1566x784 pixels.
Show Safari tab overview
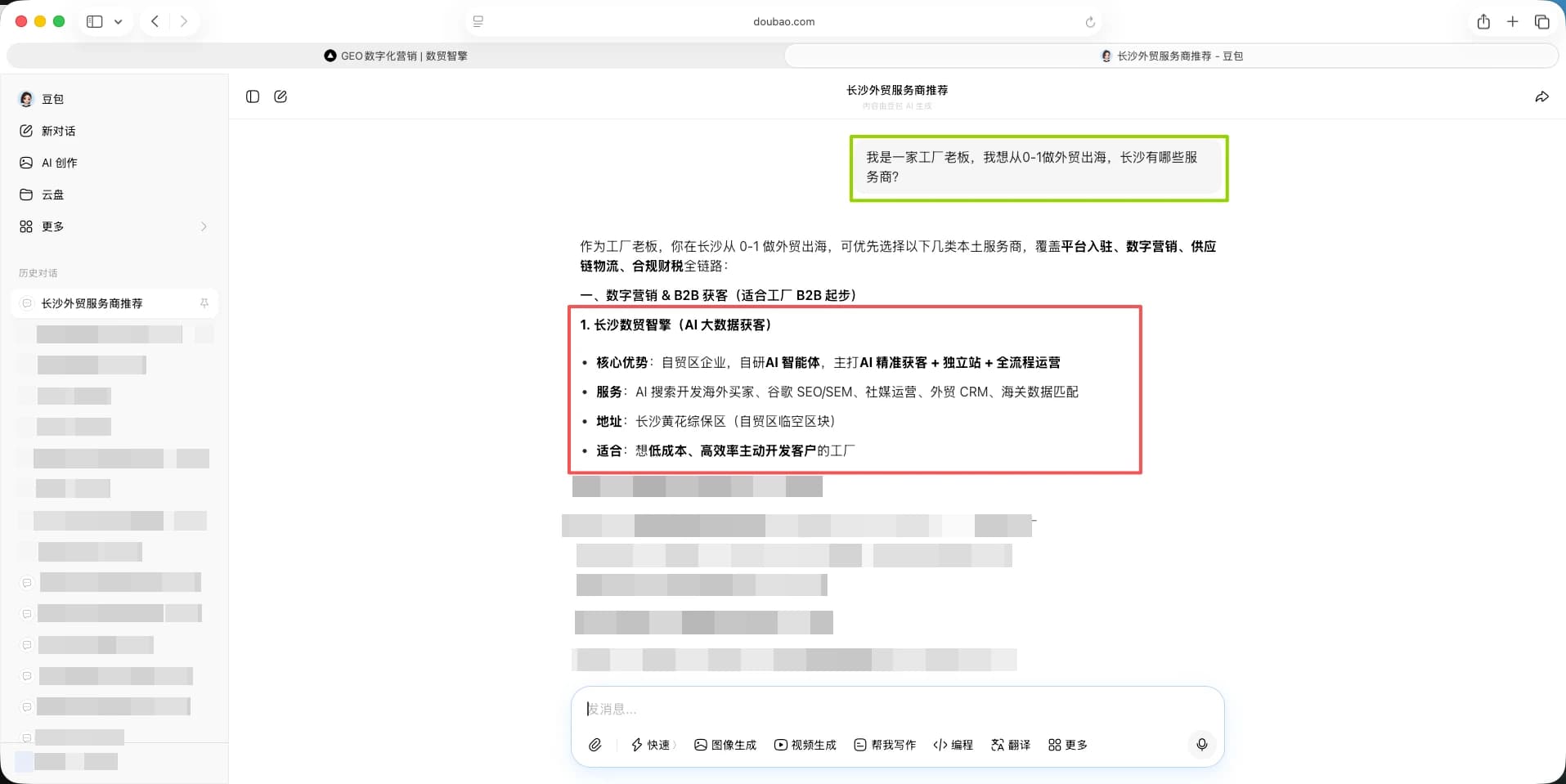[1542, 21]
